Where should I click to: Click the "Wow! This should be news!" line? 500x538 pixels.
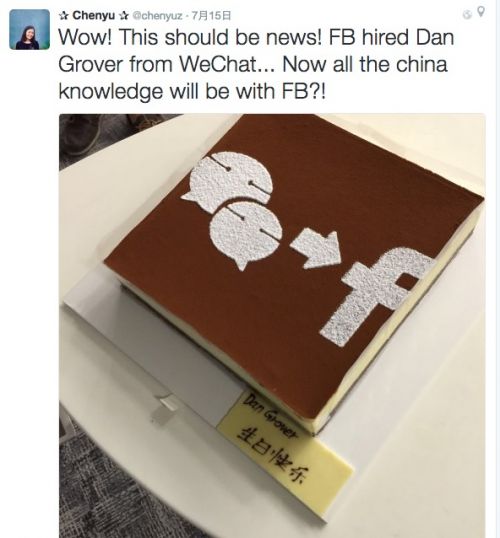[190, 37]
